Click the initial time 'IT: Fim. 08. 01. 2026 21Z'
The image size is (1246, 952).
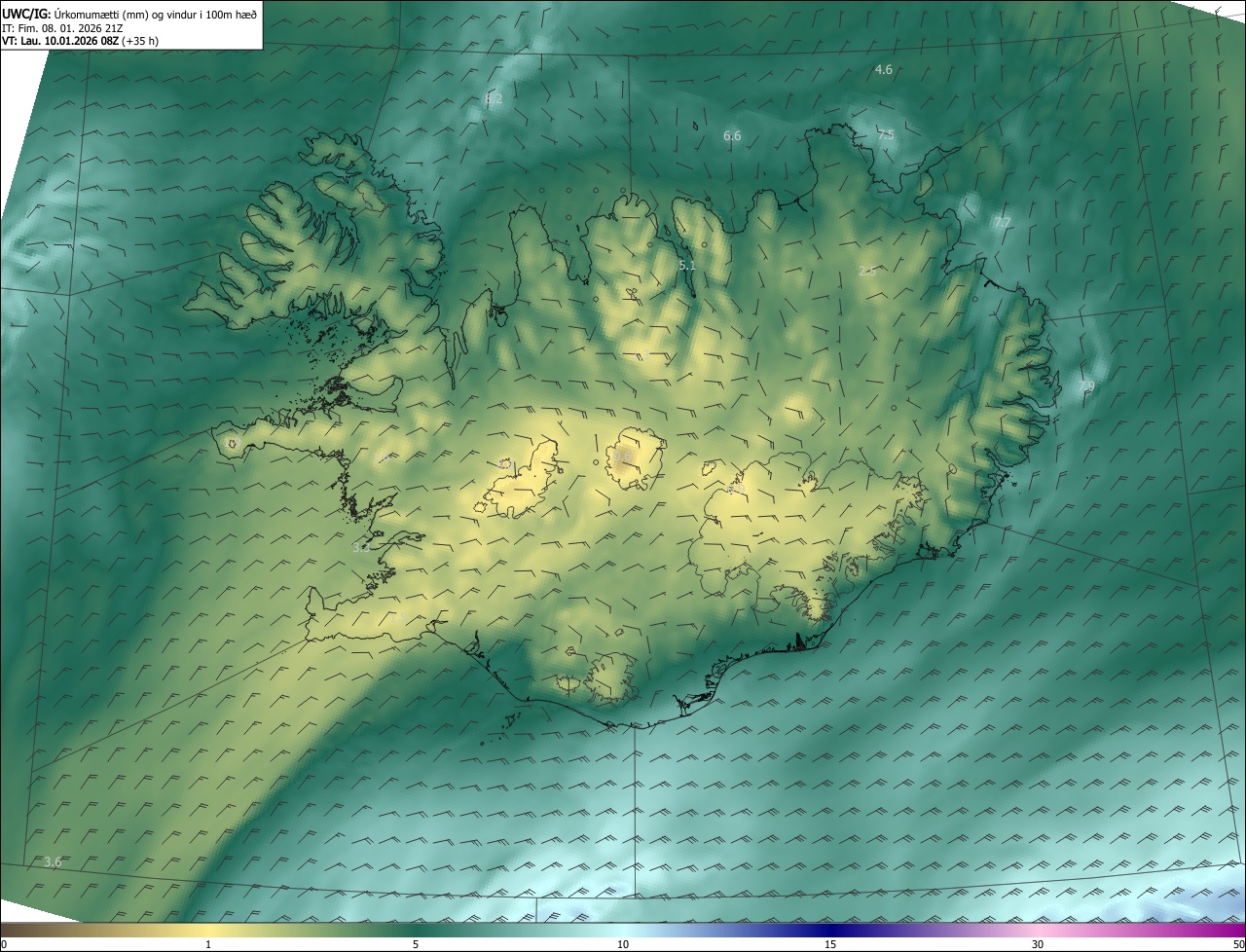[x=64, y=27]
